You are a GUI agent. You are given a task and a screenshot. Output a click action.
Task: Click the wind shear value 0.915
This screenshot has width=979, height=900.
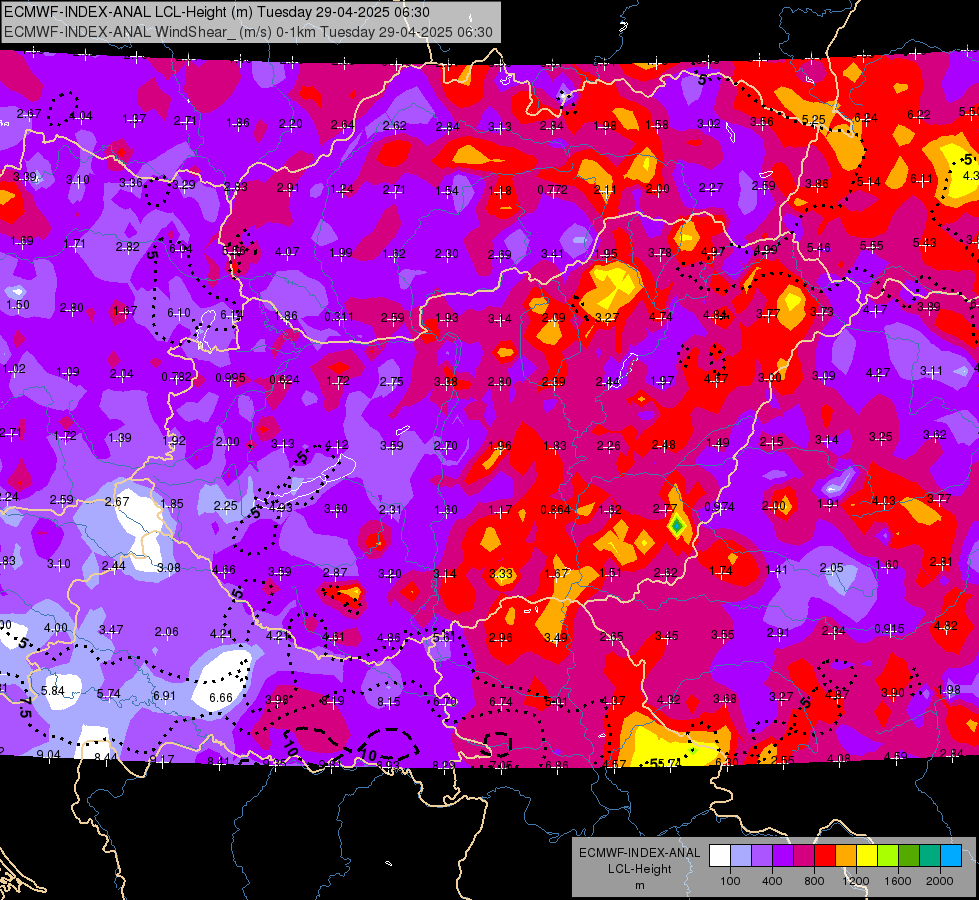tap(889, 629)
